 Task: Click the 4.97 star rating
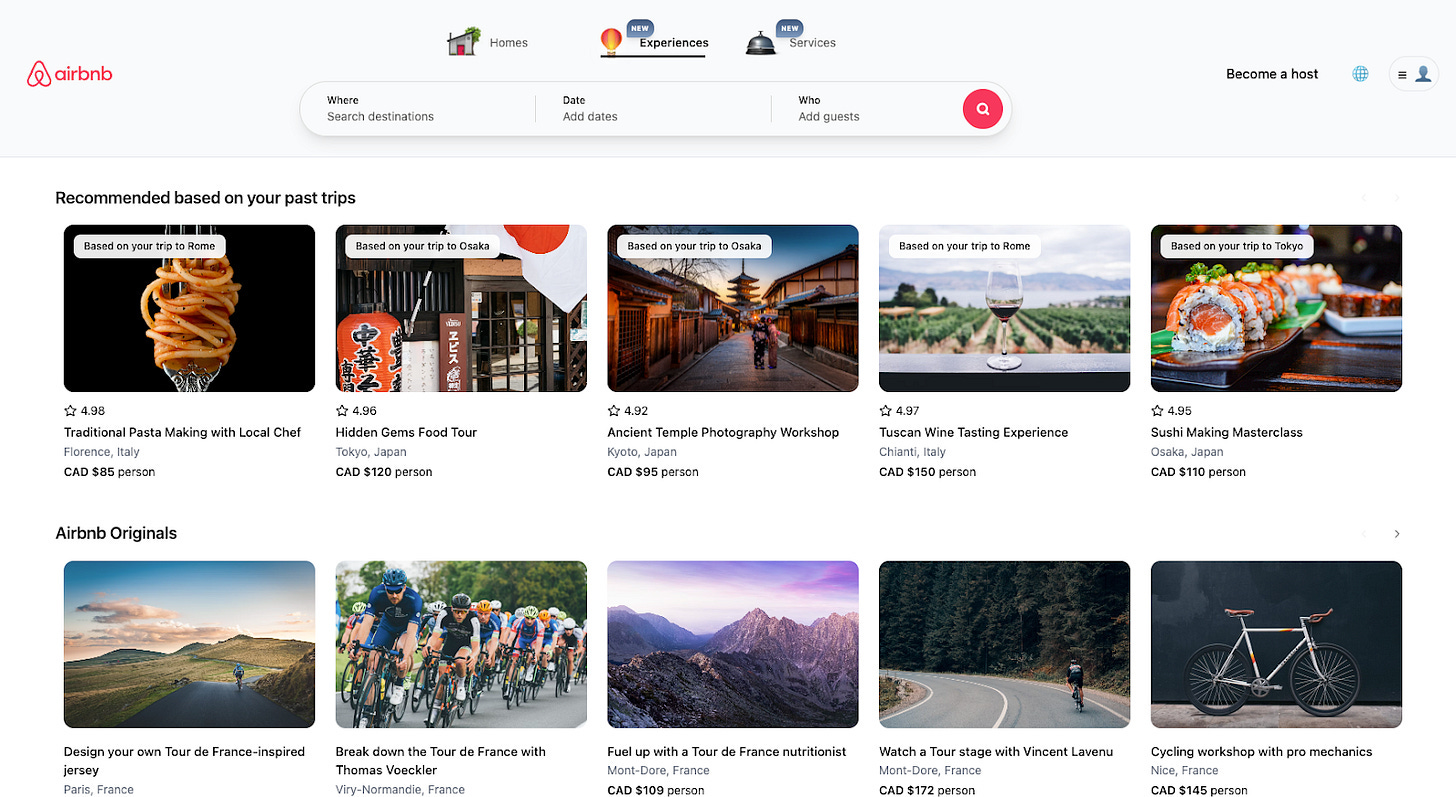[900, 411]
